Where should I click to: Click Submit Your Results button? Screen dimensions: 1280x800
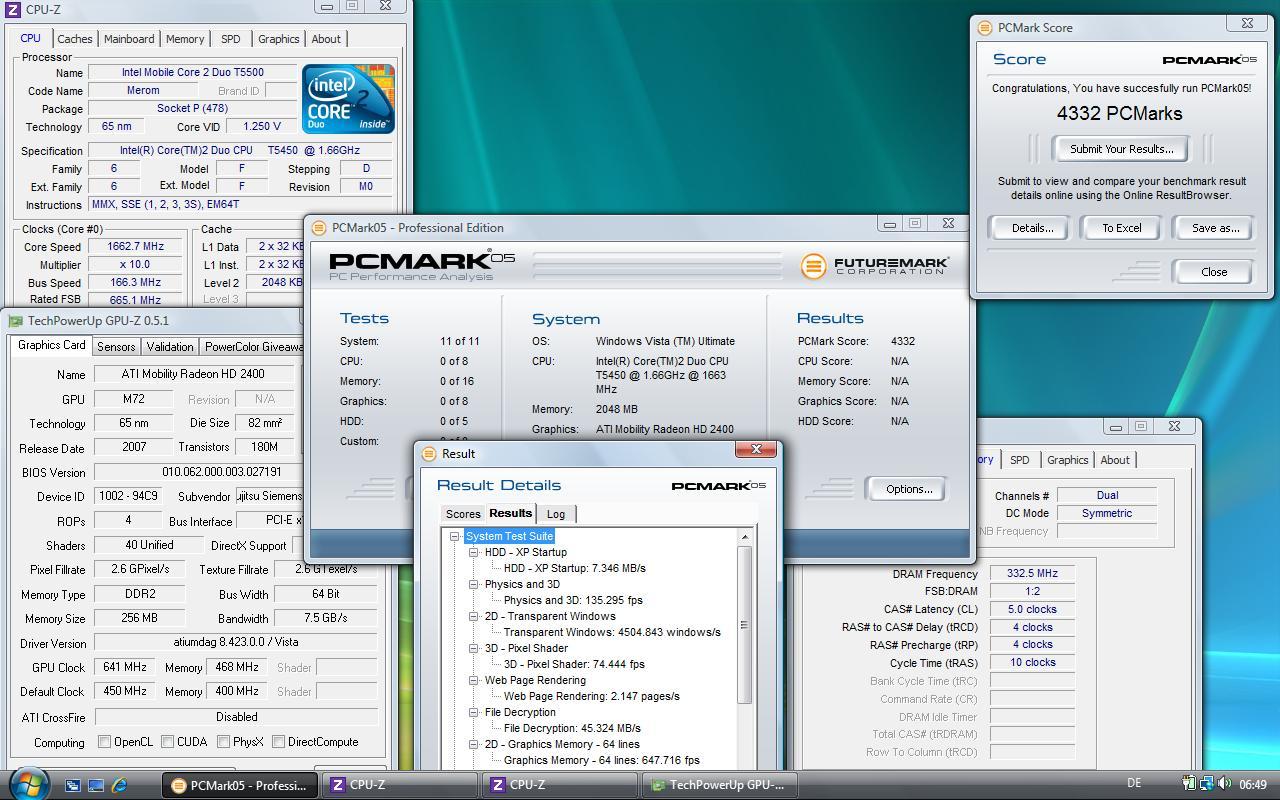1121,149
